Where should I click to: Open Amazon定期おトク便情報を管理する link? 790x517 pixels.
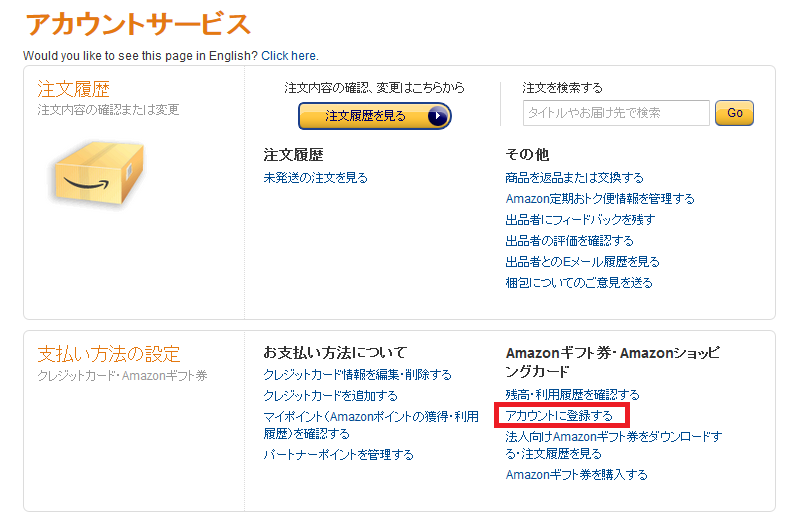tap(600, 199)
